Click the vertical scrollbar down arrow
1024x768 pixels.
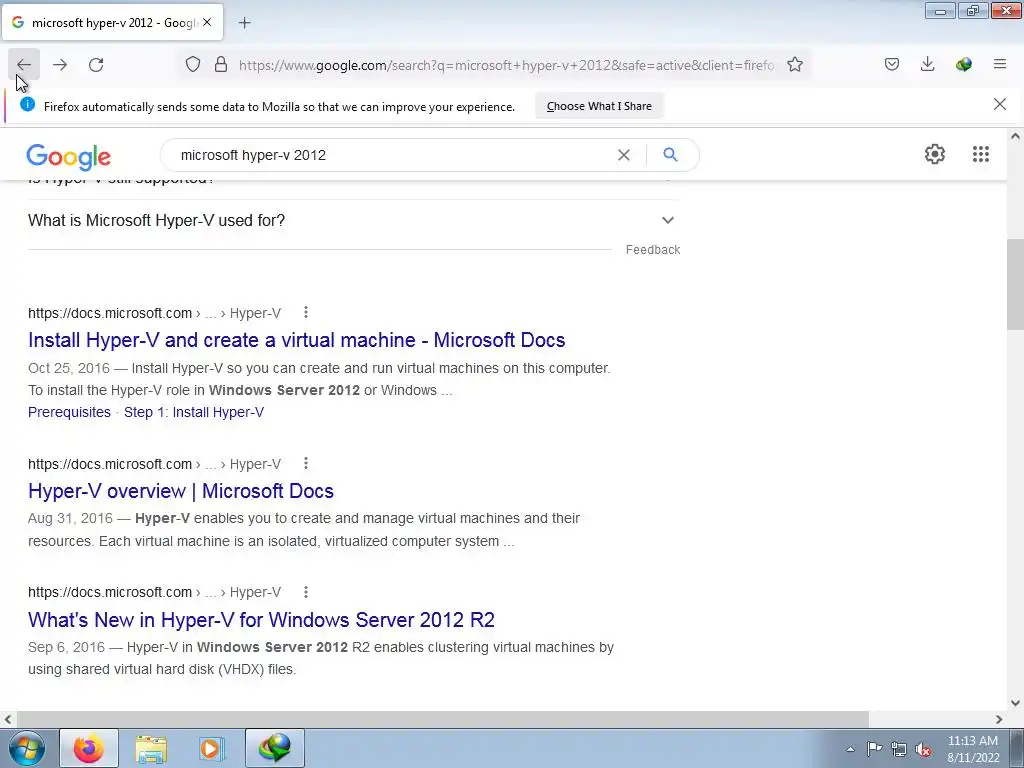(1015, 703)
